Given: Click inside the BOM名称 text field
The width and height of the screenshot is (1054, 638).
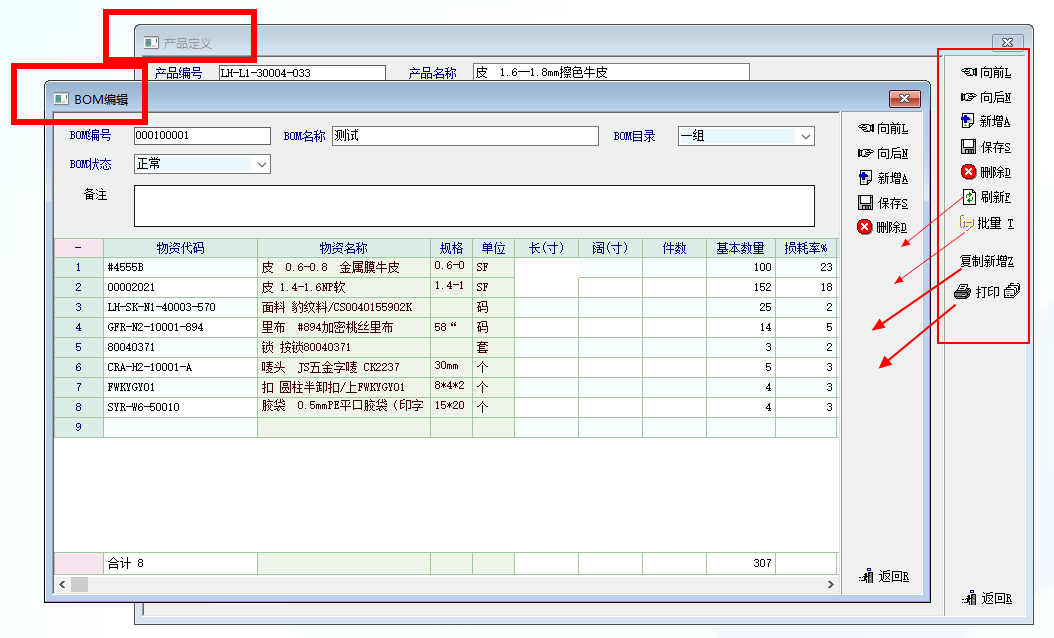Looking at the screenshot, I should [464, 136].
